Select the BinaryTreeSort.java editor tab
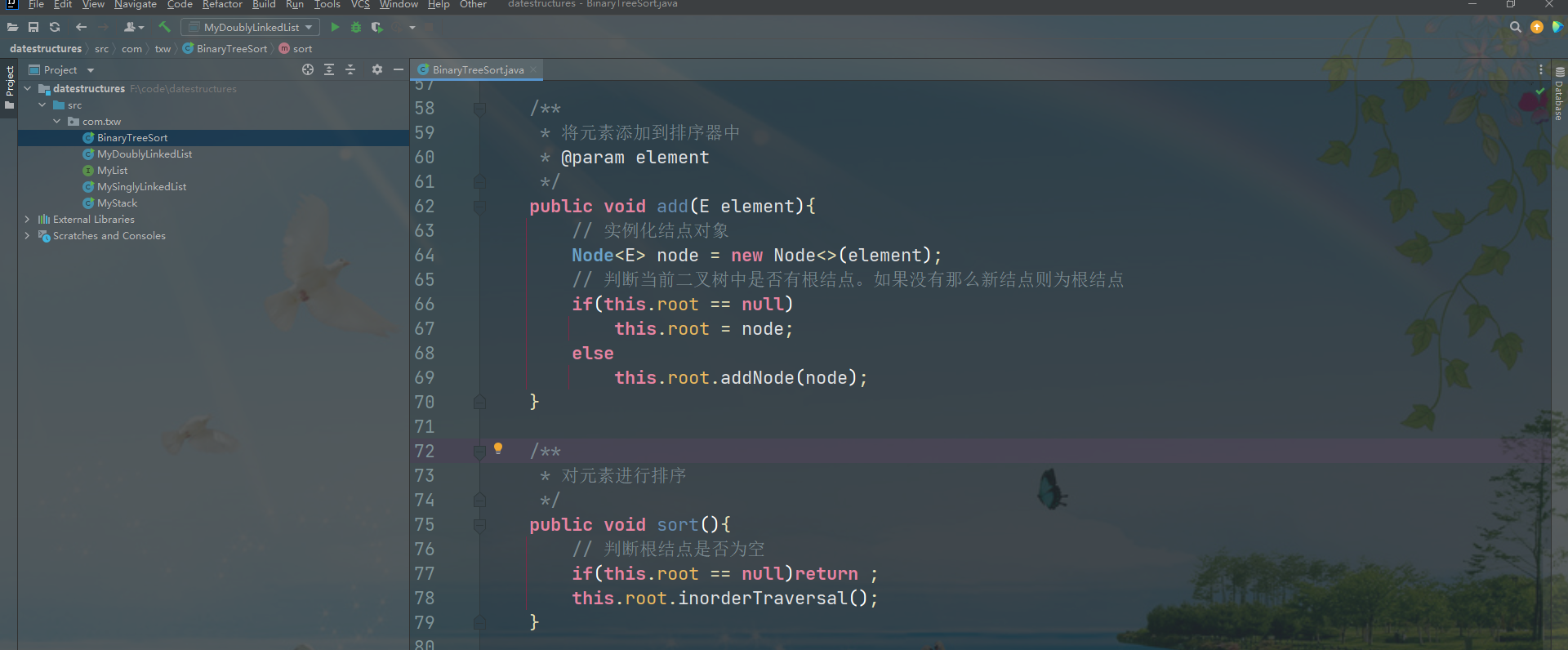 479,69
